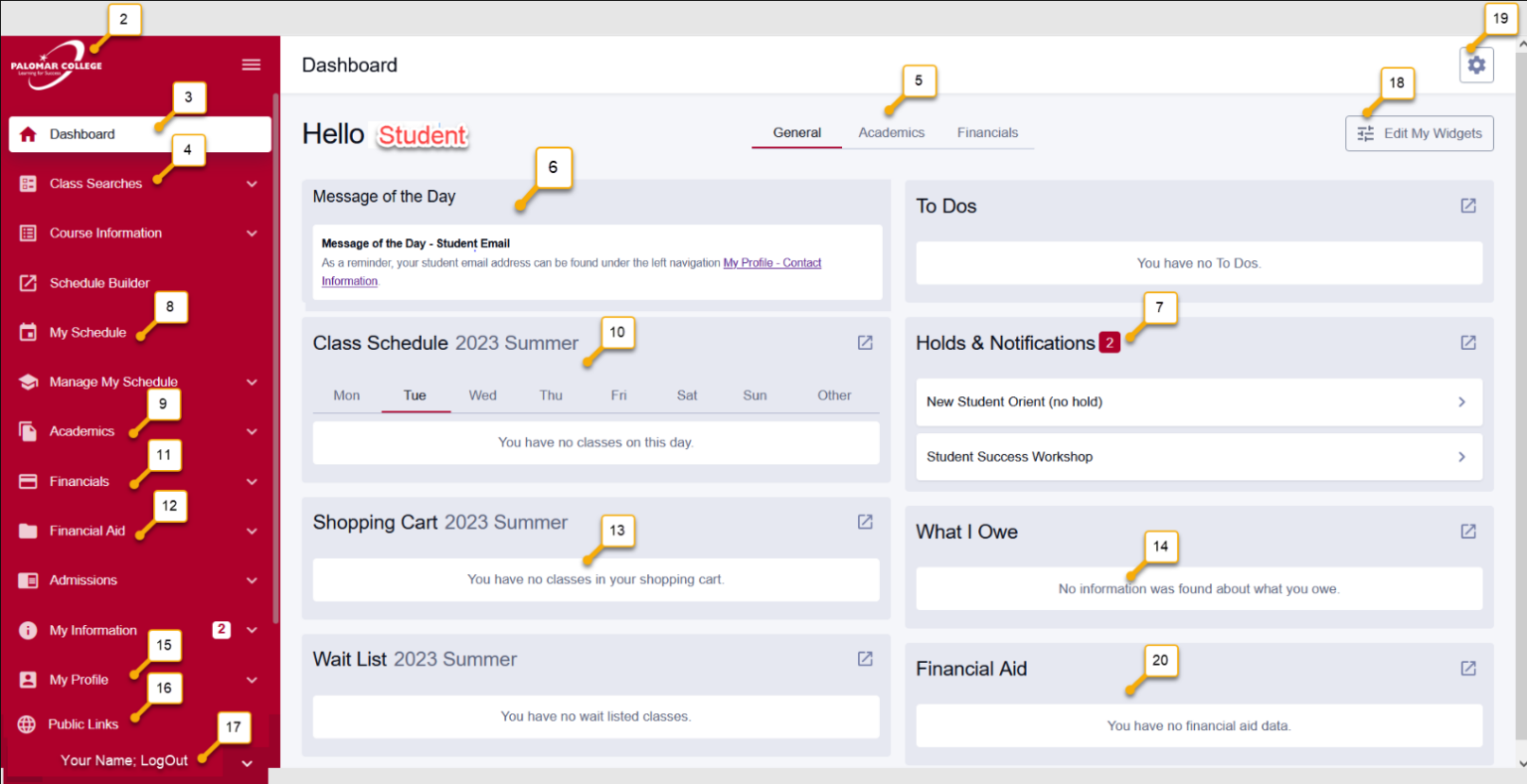Open Shopping Cart pop-out icon
The width and height of the screenshot is (1527, 784).
865,522
